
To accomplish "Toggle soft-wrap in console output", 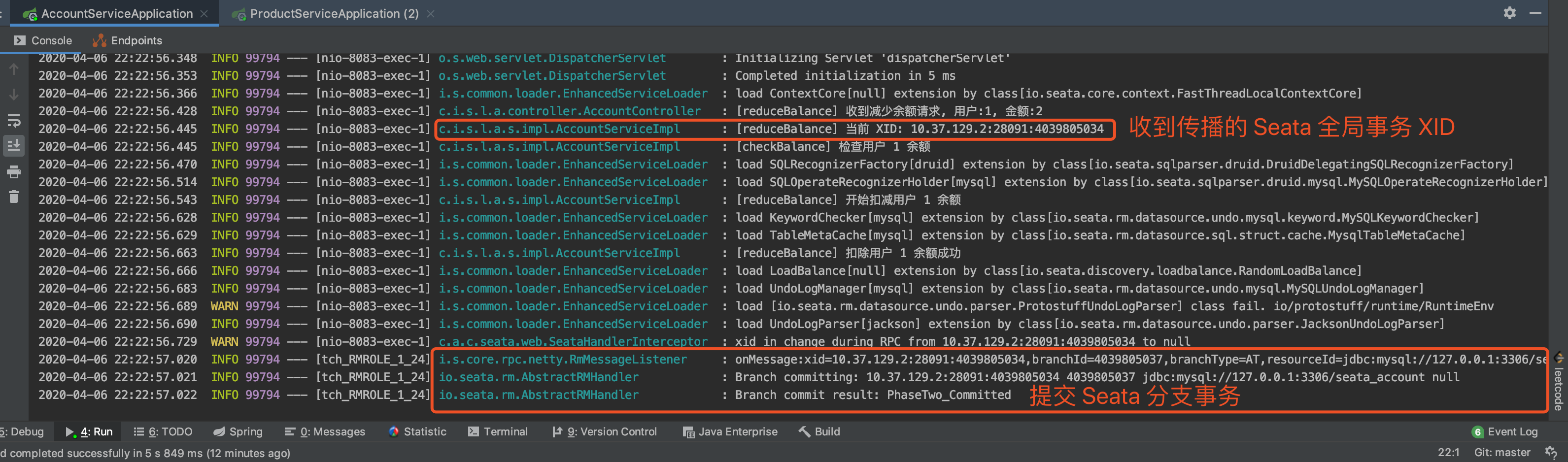I will 13,121.
